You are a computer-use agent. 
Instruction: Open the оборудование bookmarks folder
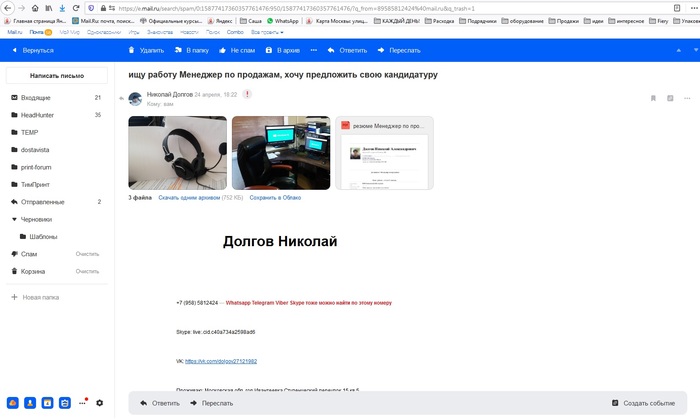click(522, 21)
